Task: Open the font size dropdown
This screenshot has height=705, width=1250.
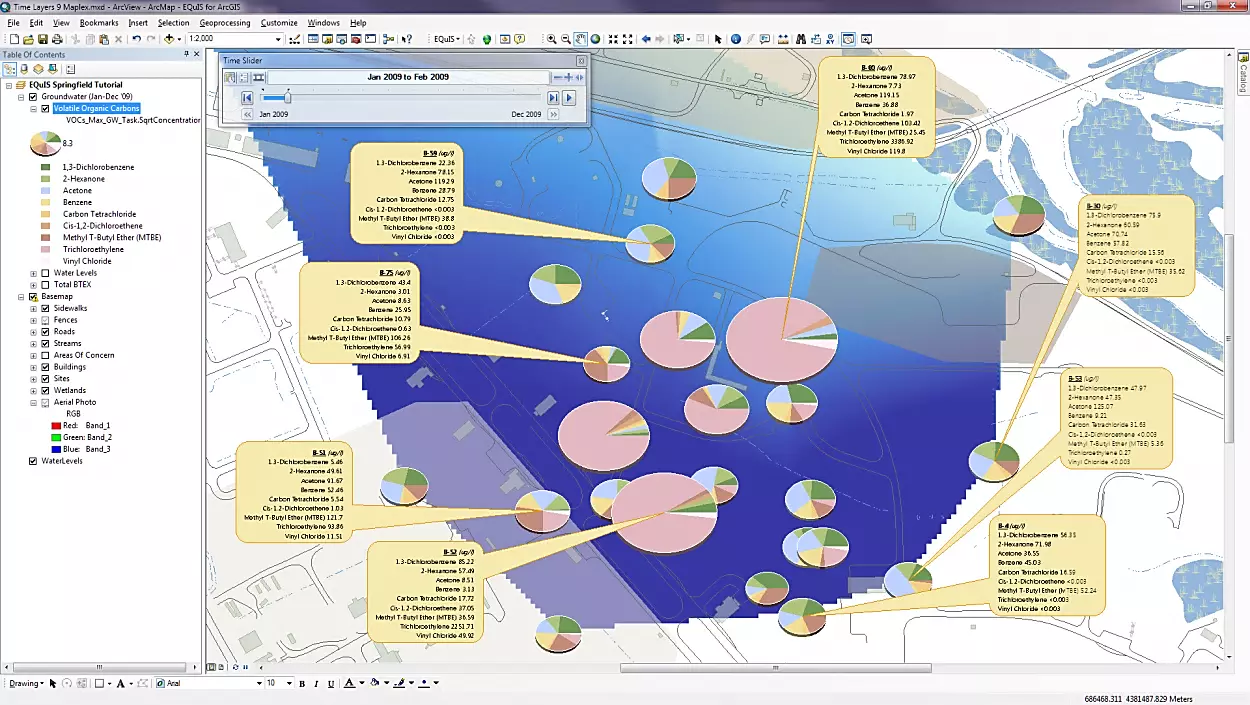Action: [288, 683]
